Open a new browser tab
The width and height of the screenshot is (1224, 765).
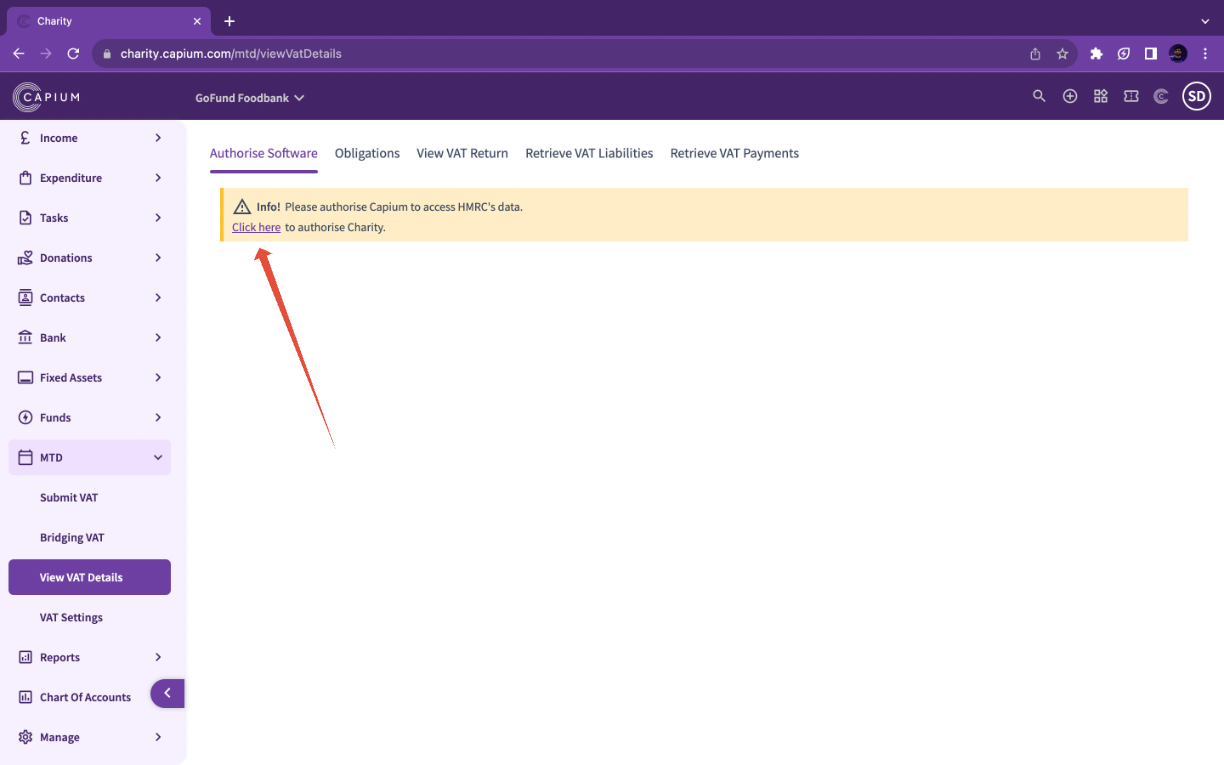229,21
